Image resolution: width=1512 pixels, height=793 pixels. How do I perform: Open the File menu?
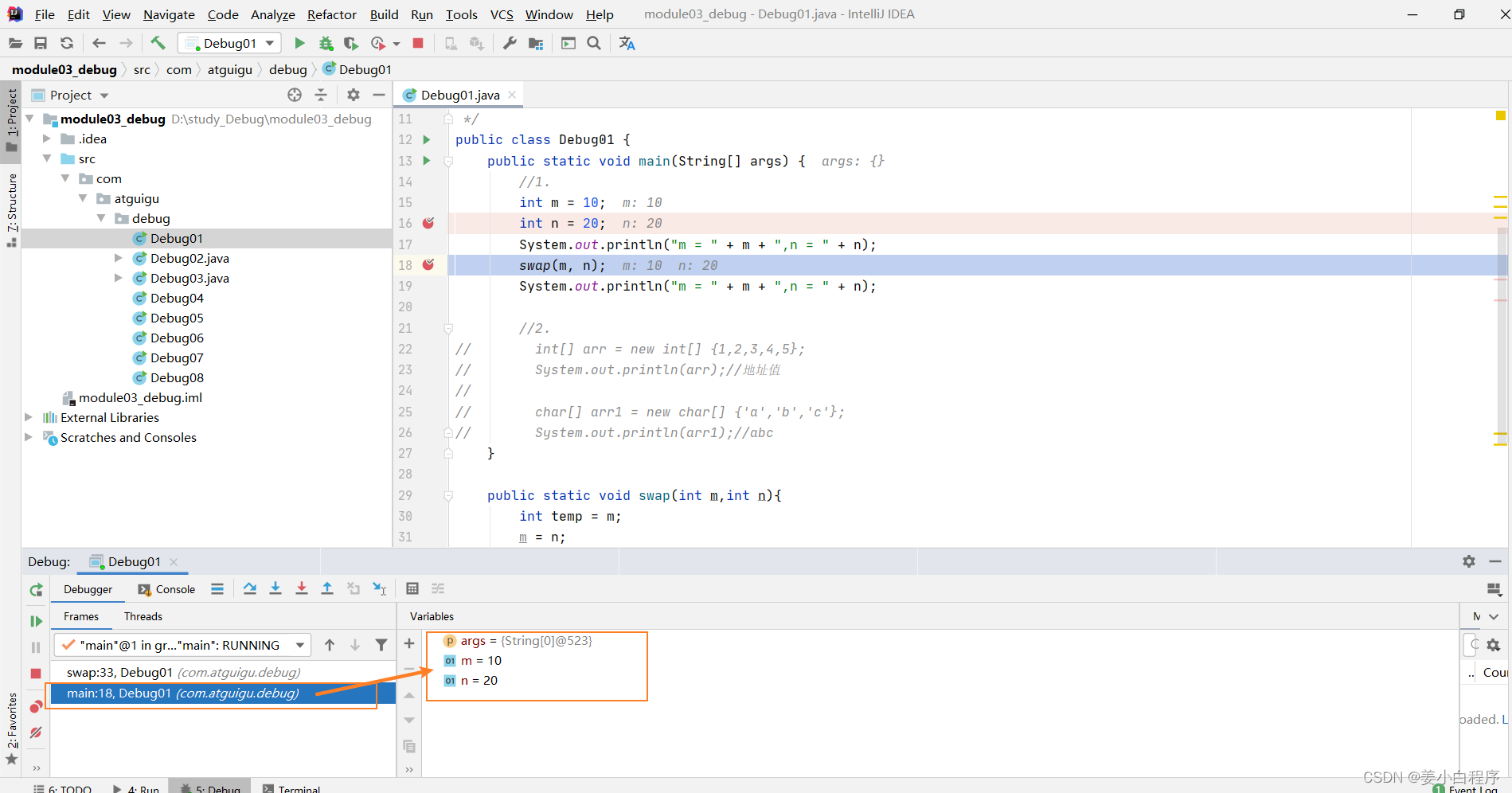(45, 14)
